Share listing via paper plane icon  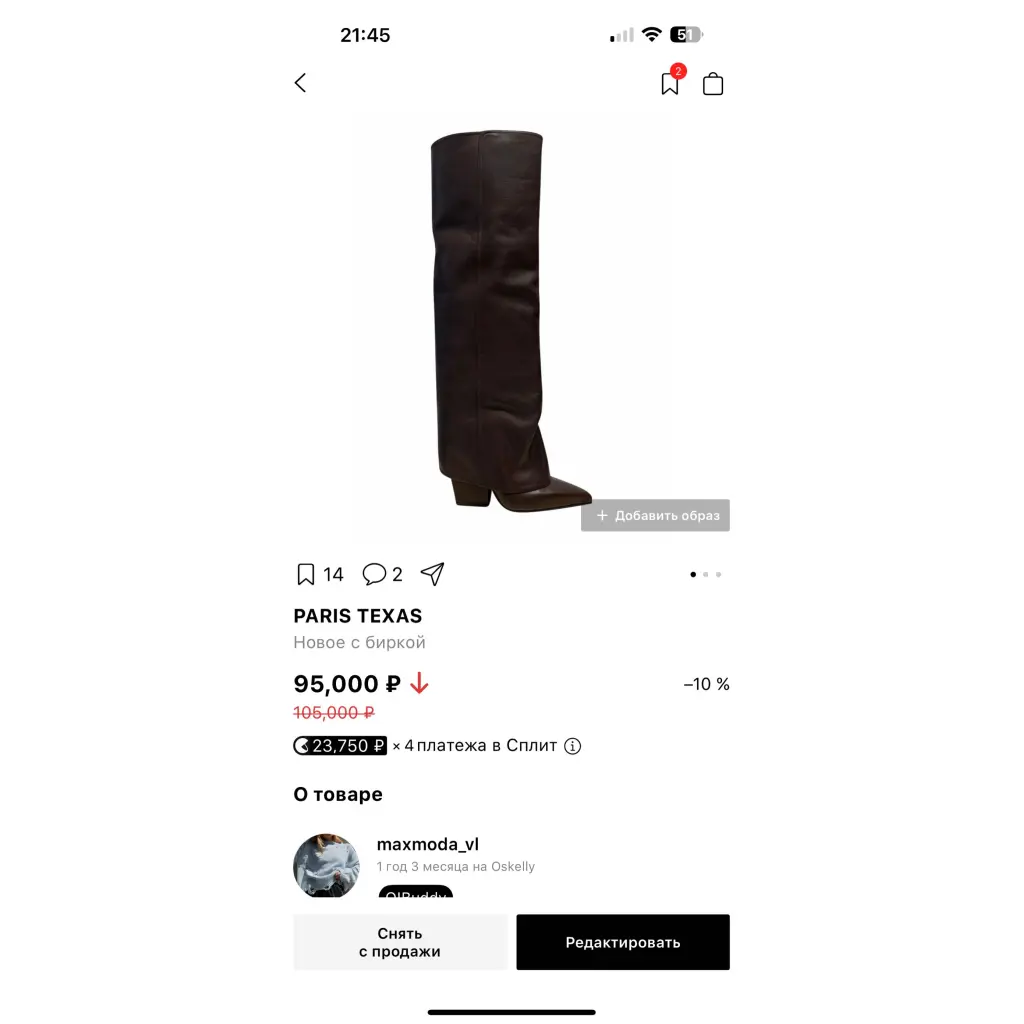click(432, 574)
